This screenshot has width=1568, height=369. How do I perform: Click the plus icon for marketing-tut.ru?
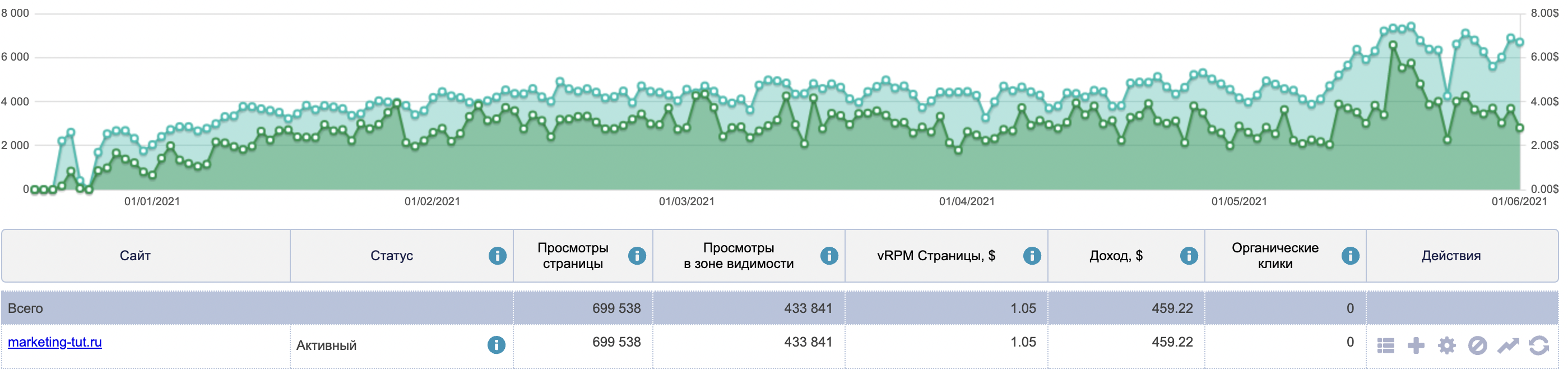point(1416,346)
